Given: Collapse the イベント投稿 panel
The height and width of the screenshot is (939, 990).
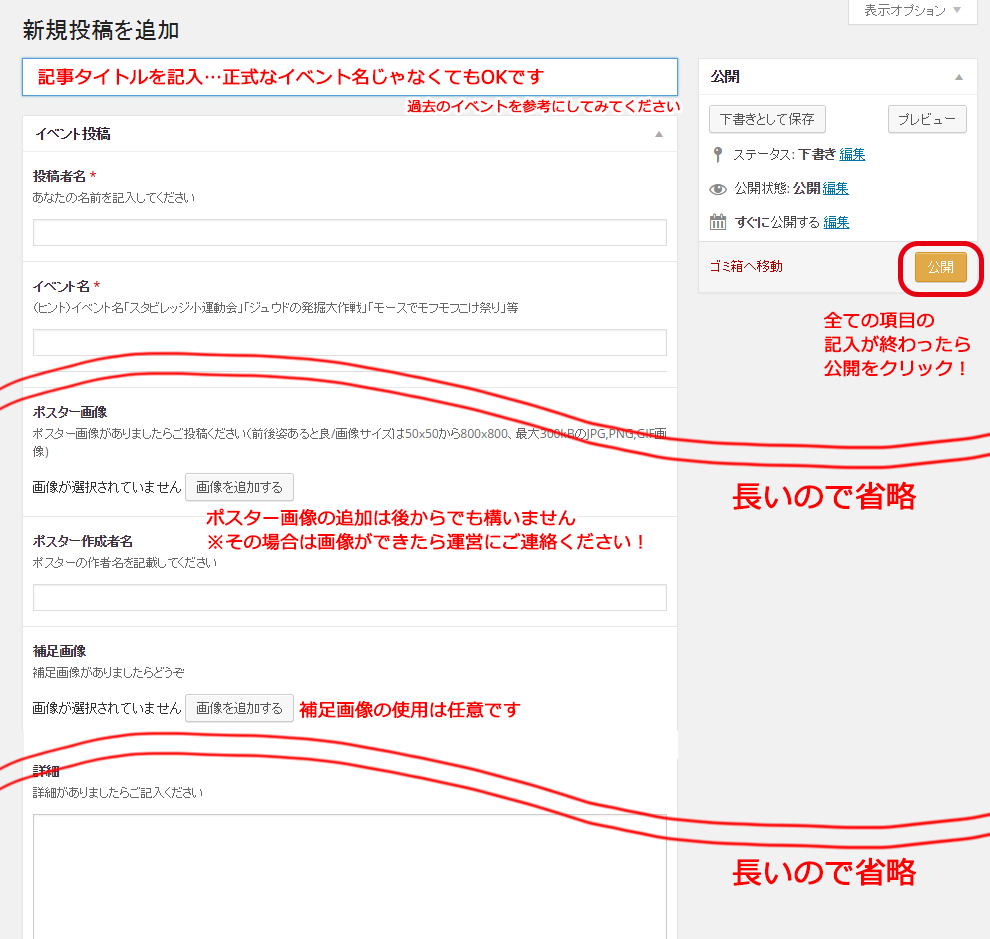Looking at the screenshot, I should point(658,134).
